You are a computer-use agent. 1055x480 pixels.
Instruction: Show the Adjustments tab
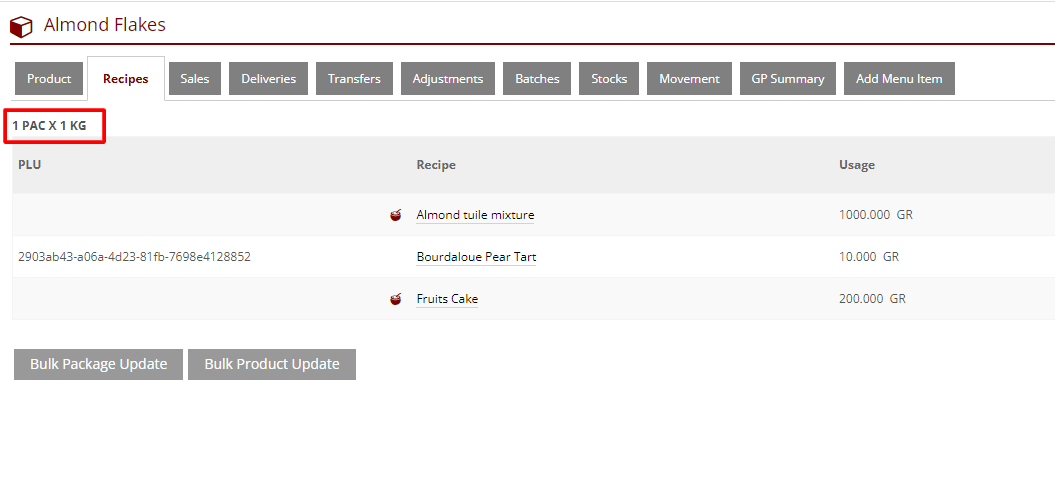tap(448, 79)
